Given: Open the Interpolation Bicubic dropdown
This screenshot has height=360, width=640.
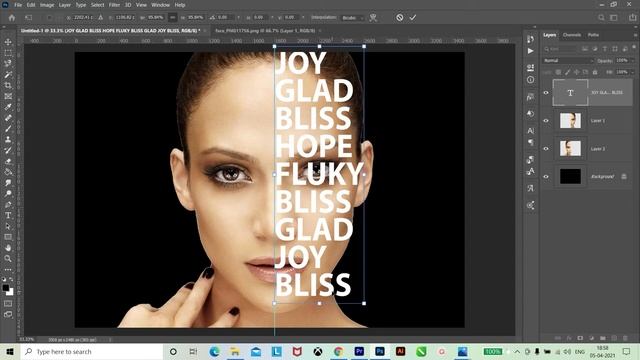Looking at the screenshot, I should tap(353, 18).
